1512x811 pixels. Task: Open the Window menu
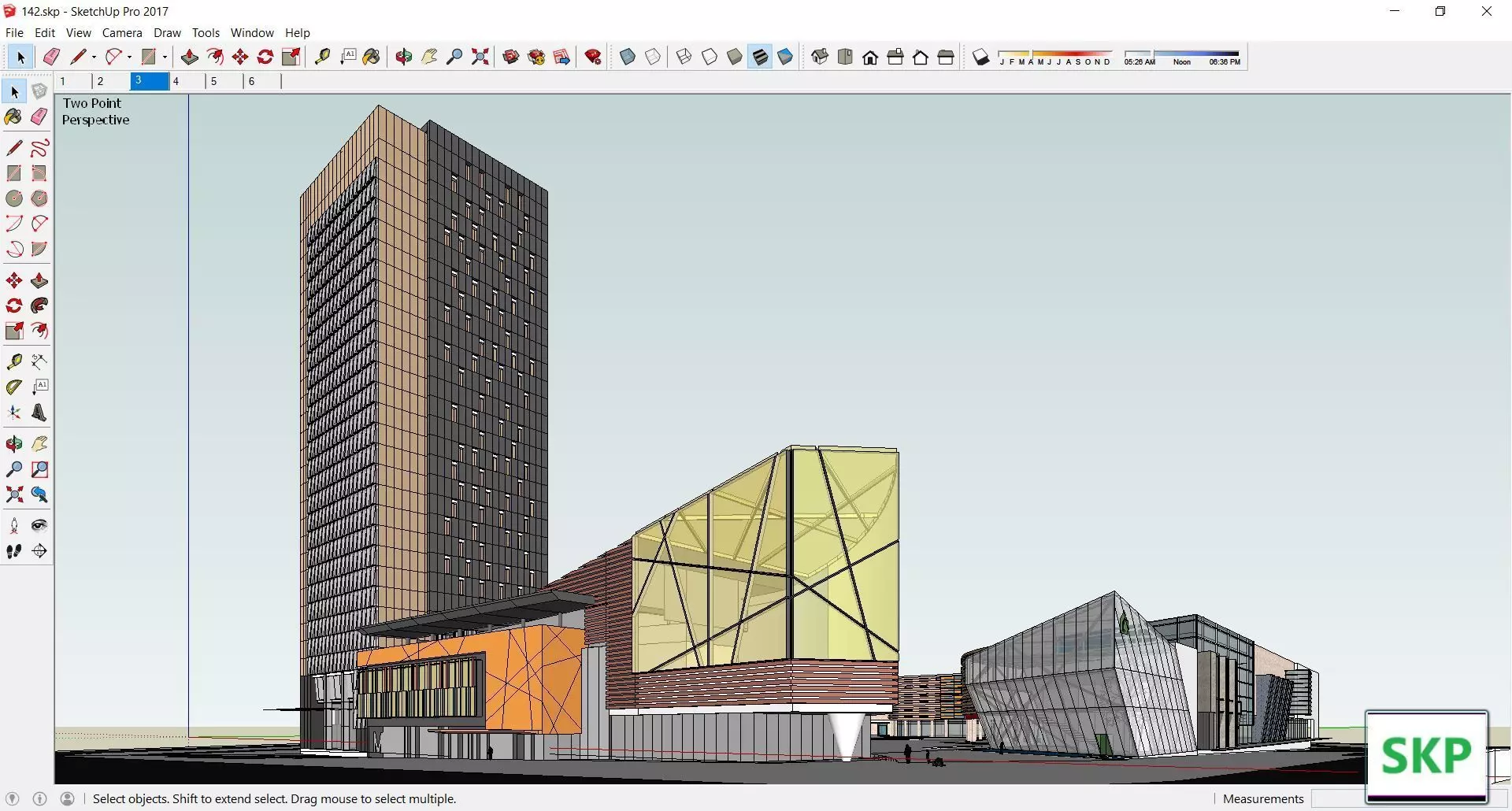point(252,32)
